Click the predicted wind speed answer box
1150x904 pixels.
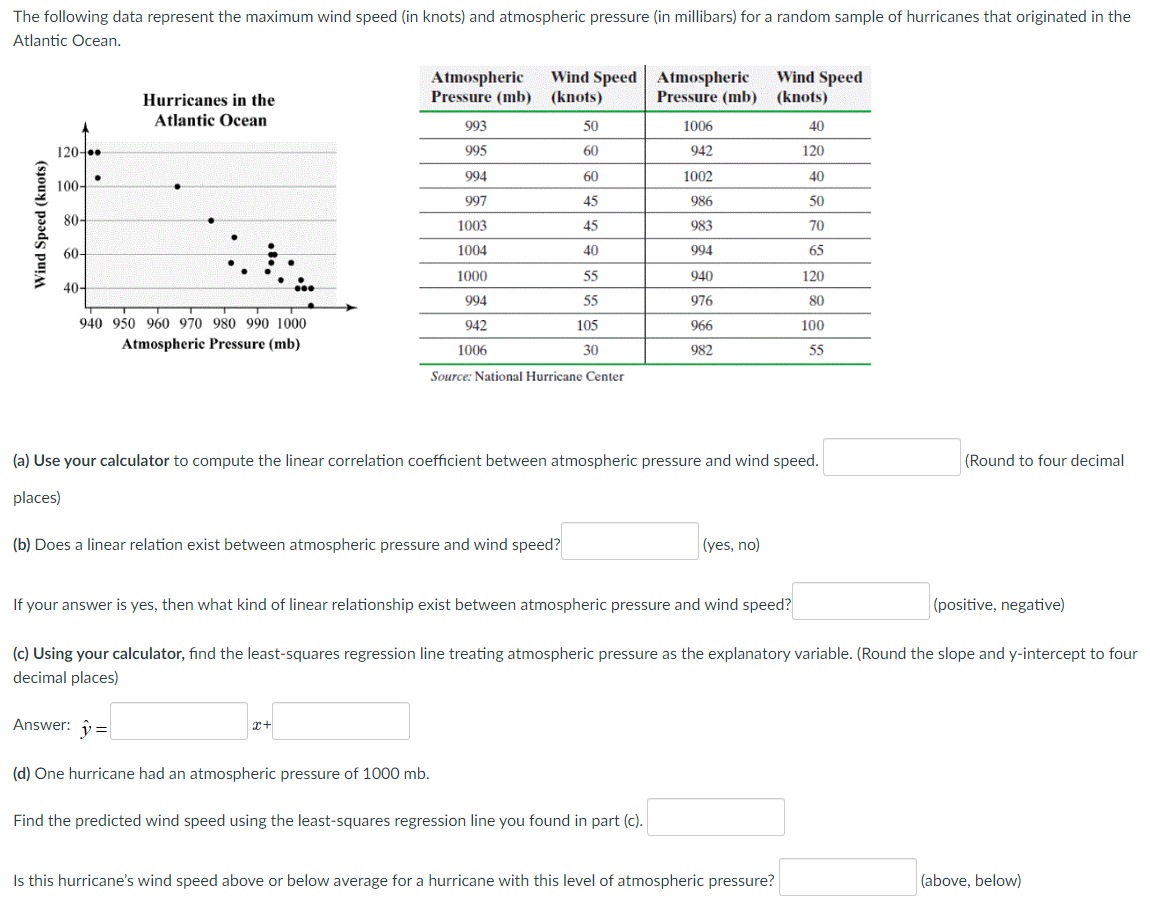coord(715,817)
